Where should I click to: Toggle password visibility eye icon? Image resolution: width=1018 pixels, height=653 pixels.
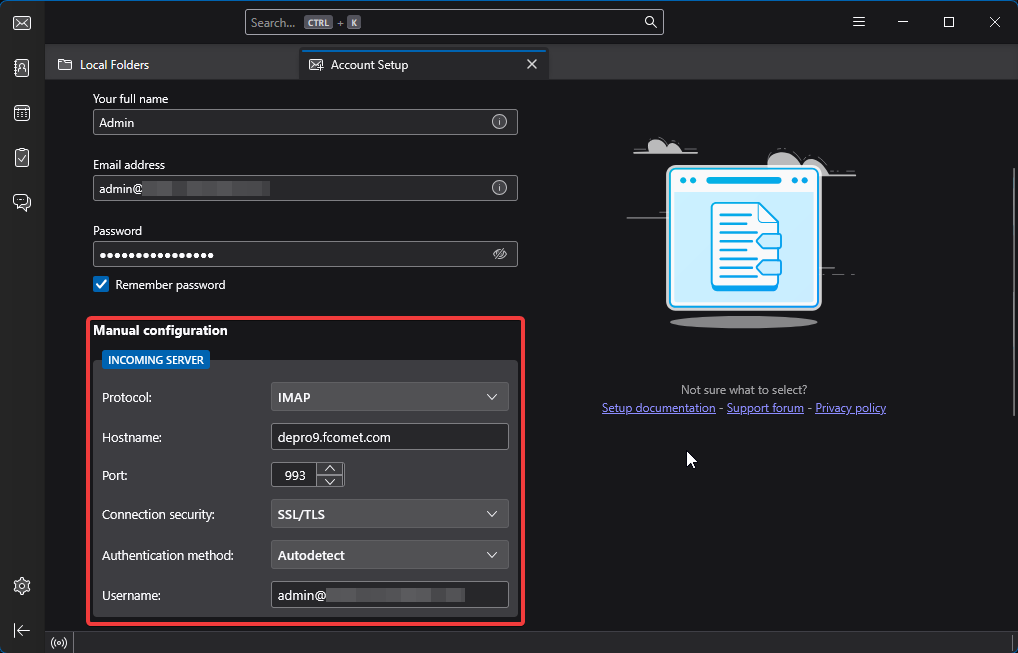click(x=500, y=254)
